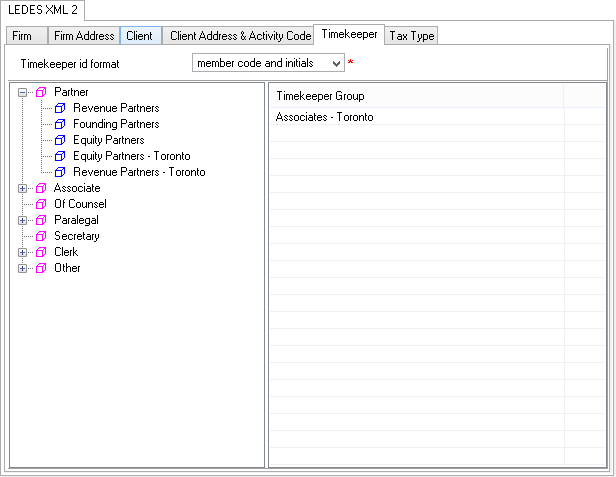Screen dimensions: 616x477
Task: Click the Timekeeper id format label
Action: (70, 64)
